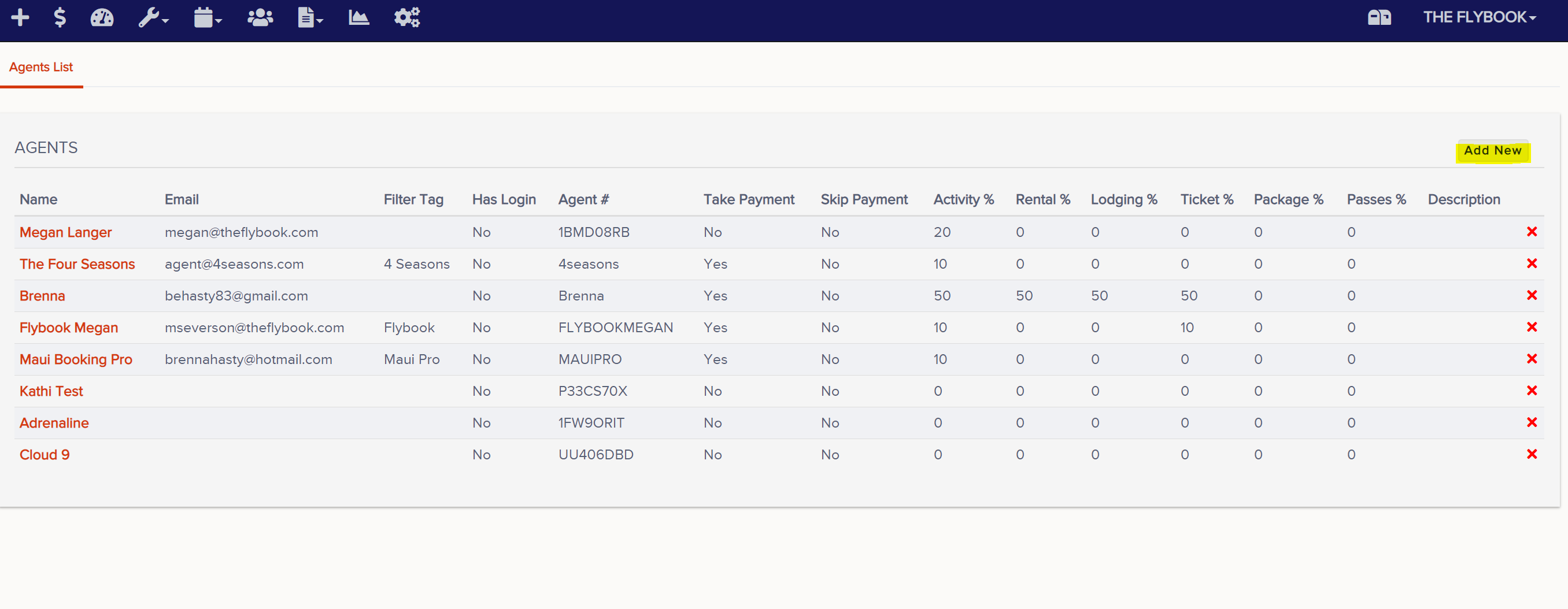1568x609 pixels.
Task: Click the Take Payment column header
Action: pyautogui.click(x=749, y=199)
